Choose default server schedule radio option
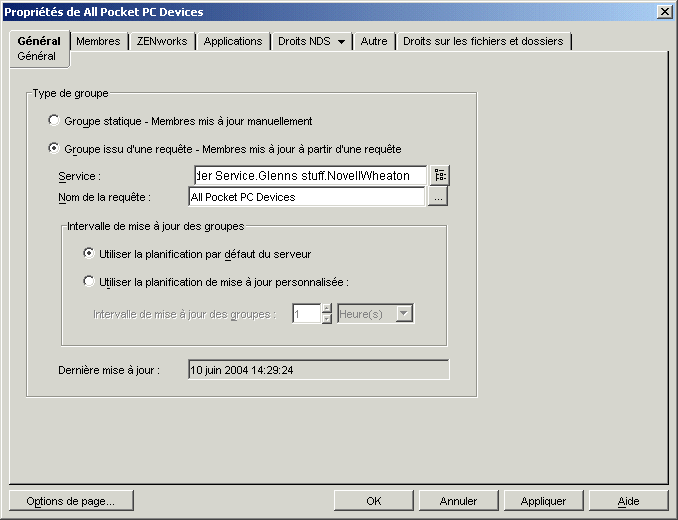The width and height of the screenshot is (678, 520). click(89, 254)
